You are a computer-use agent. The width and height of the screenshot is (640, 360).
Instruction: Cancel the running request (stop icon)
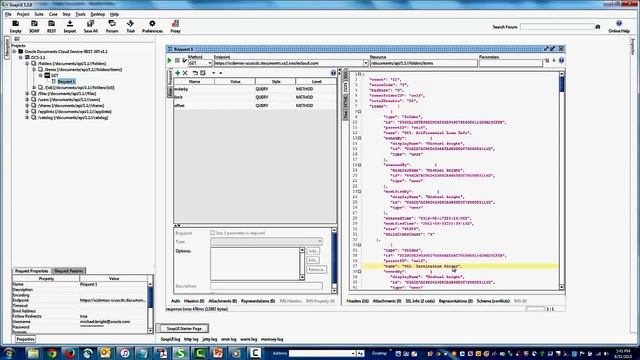click(x=177, y=60)
